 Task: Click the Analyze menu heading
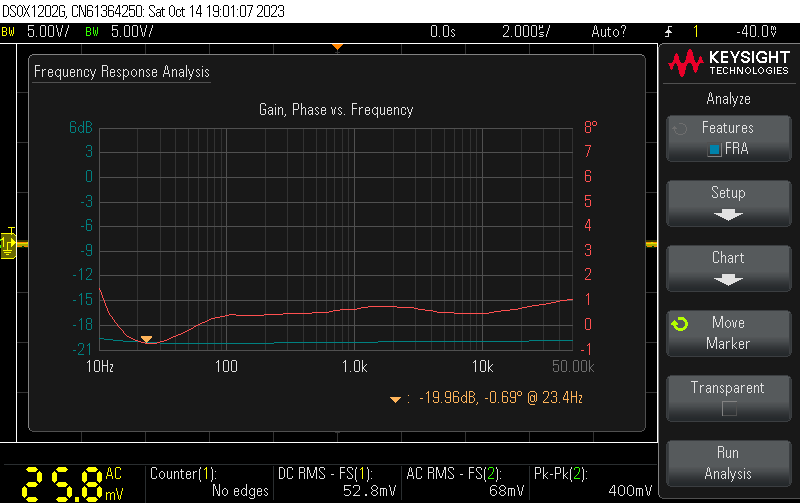[729, 99]
